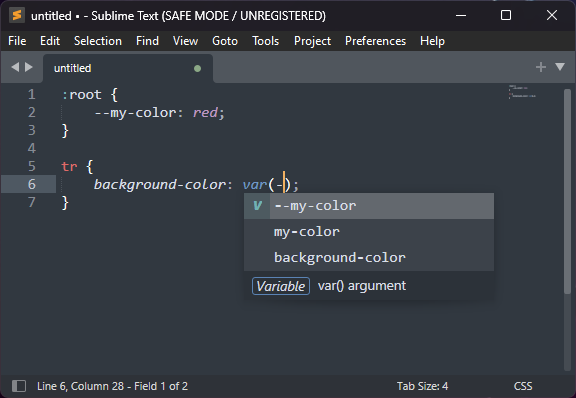576x398 pixels.
Task: Change Tab Size: 4 setting
Action: tap(422, 386)
